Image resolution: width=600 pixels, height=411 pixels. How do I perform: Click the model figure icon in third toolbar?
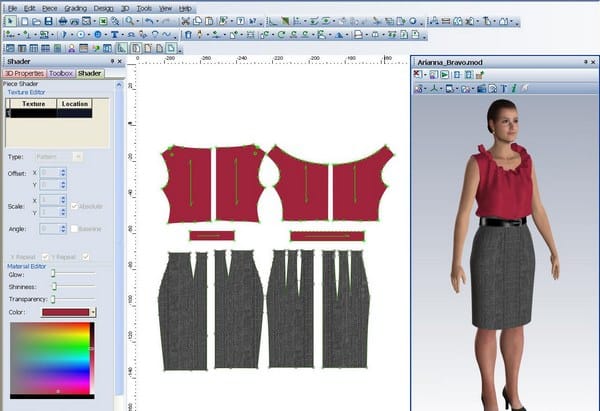(72, 49)
